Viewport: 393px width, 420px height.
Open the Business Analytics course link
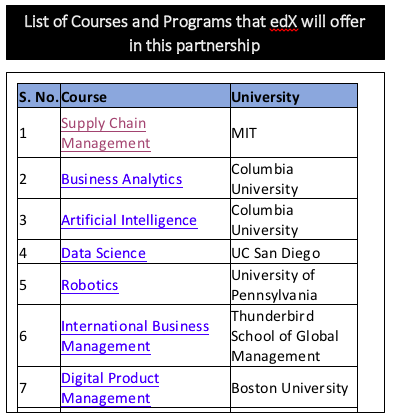[x=122, y=179]
